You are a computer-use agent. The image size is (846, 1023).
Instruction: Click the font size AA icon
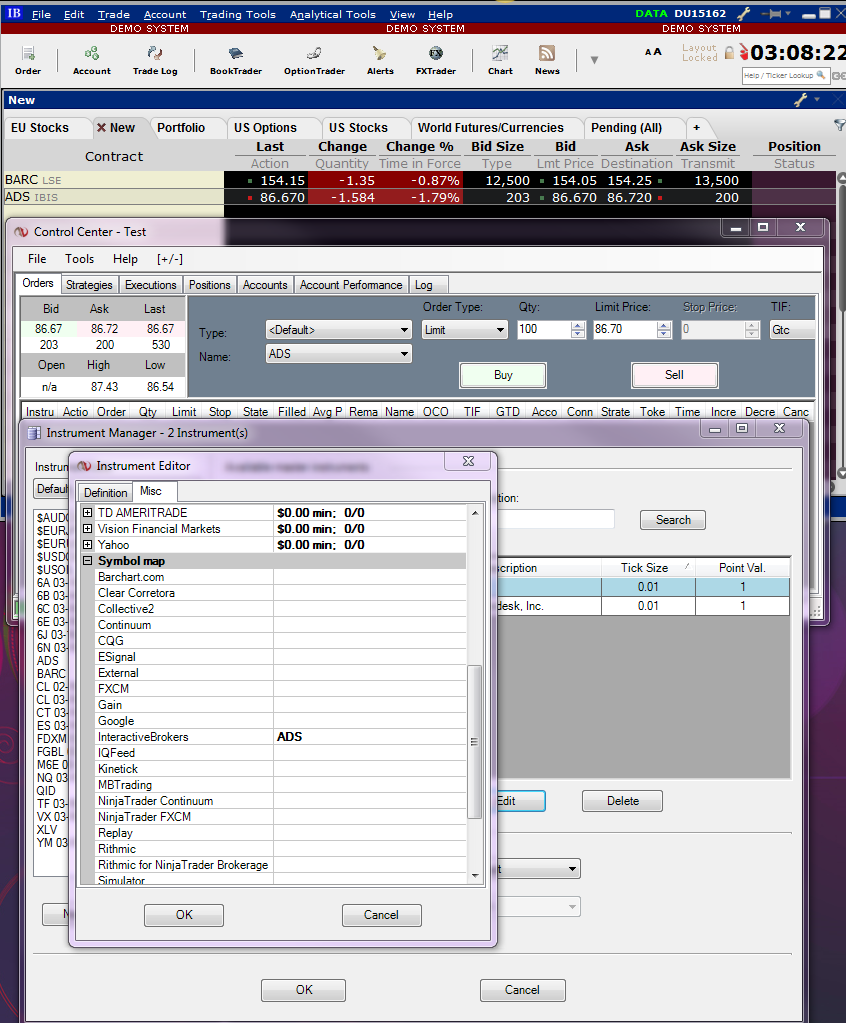pyautogui.click(x=653, y=52)
